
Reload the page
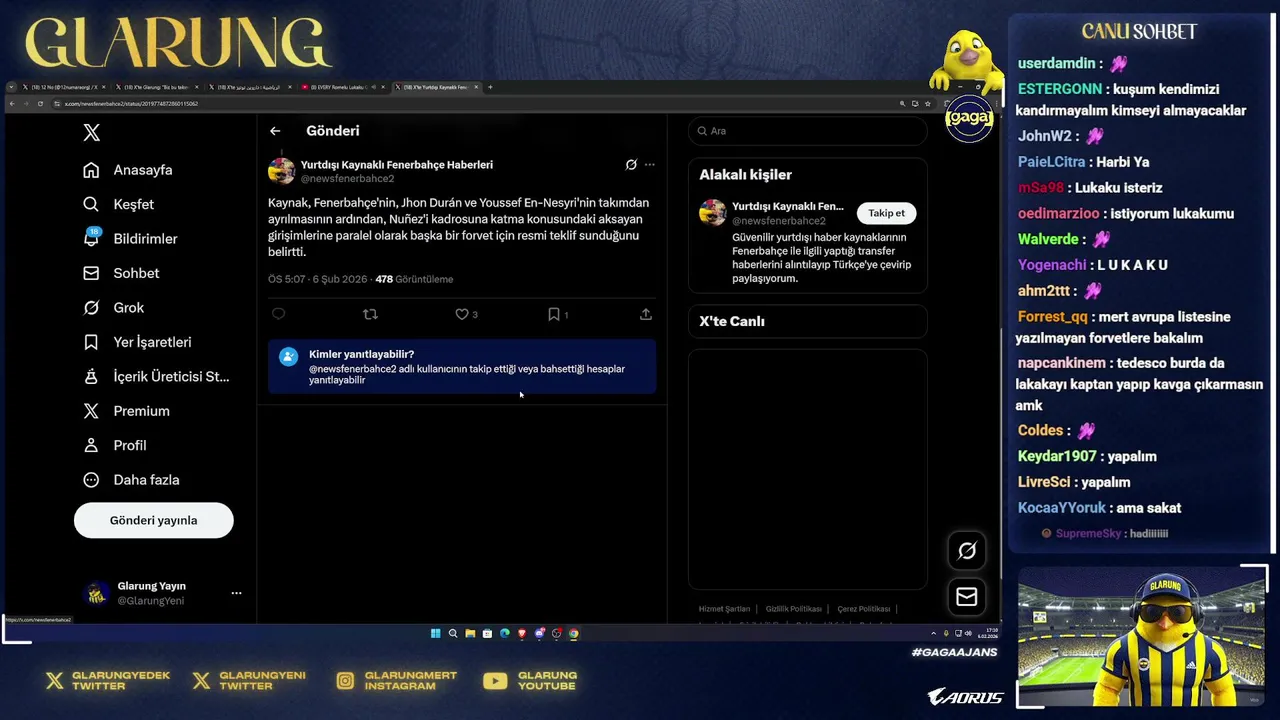41,103
